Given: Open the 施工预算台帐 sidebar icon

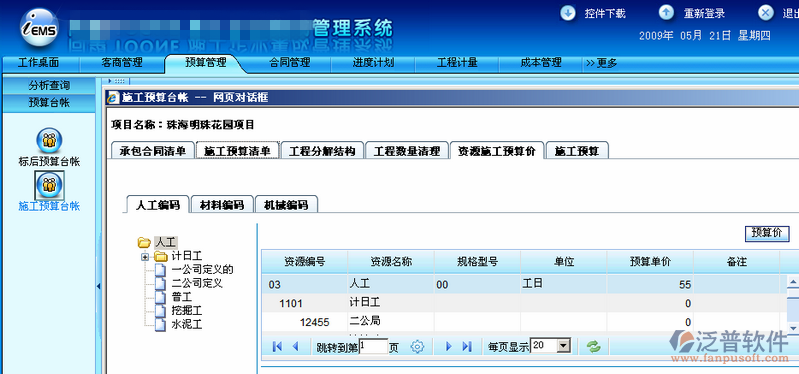Looking at the screenshot, I should point(49,185).
